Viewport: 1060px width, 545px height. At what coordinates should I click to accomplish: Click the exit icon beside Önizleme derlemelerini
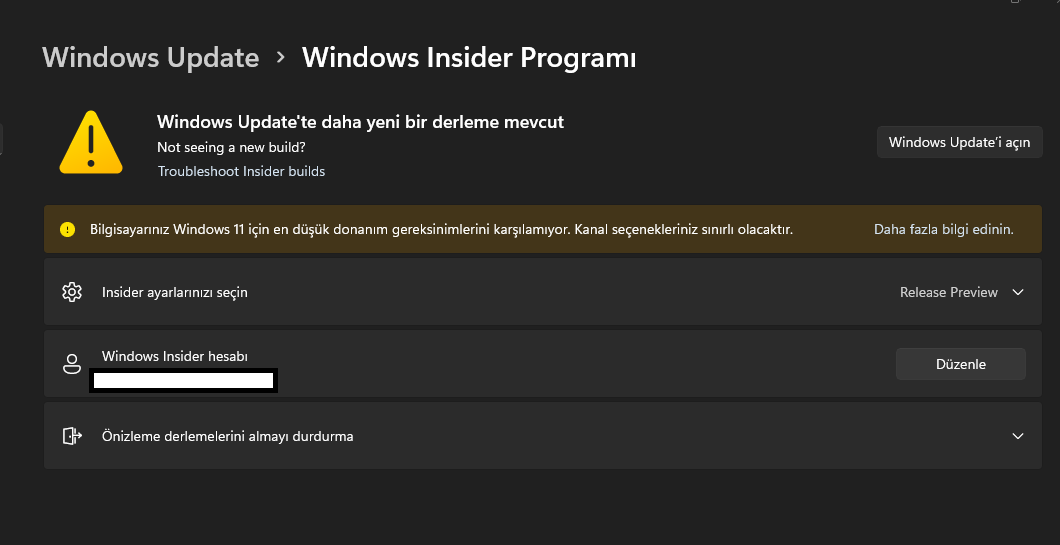click(x=71, y=436)
